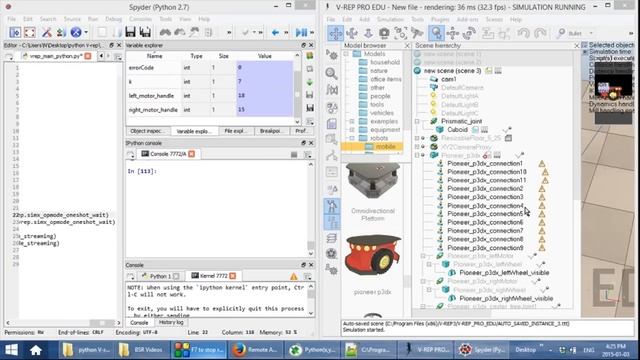The image size is (640, 360).
Task: Toggle the model browser sidebar icon in V-REP
Action: 331,206
